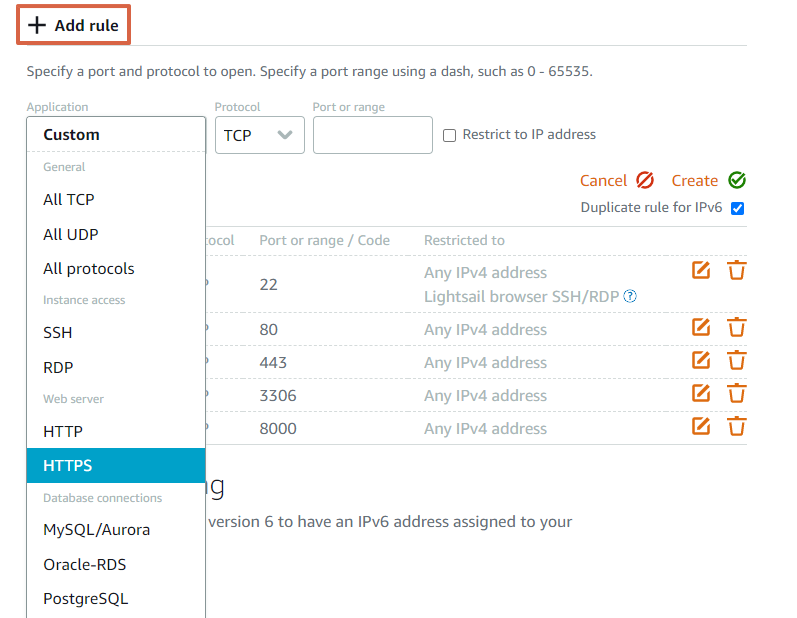
Task: Select HTTP from the application list
Action: pyautogui.click(x=116, y=431)
